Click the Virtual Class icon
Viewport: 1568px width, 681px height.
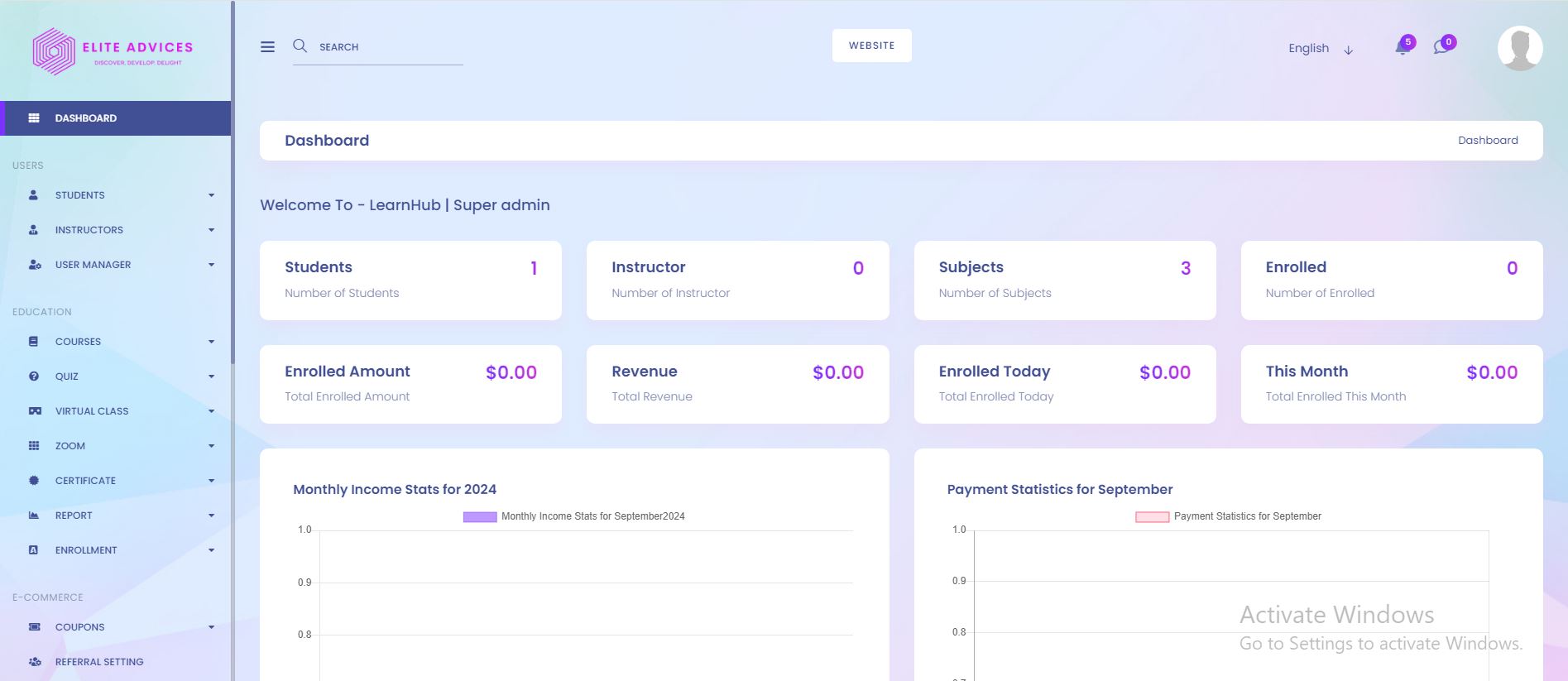(35, 411)
